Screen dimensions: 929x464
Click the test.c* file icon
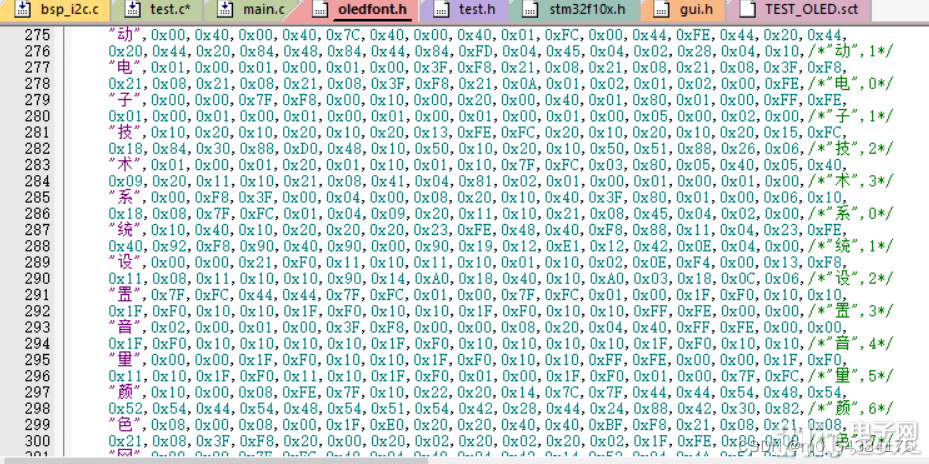pos(133,9)
